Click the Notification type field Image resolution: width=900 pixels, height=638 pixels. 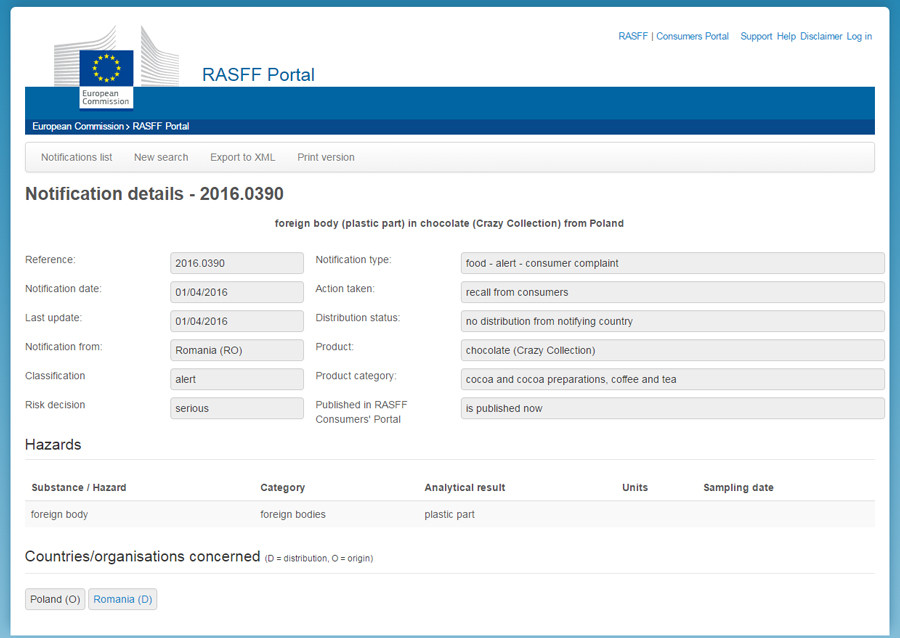(x=672, y=263)
